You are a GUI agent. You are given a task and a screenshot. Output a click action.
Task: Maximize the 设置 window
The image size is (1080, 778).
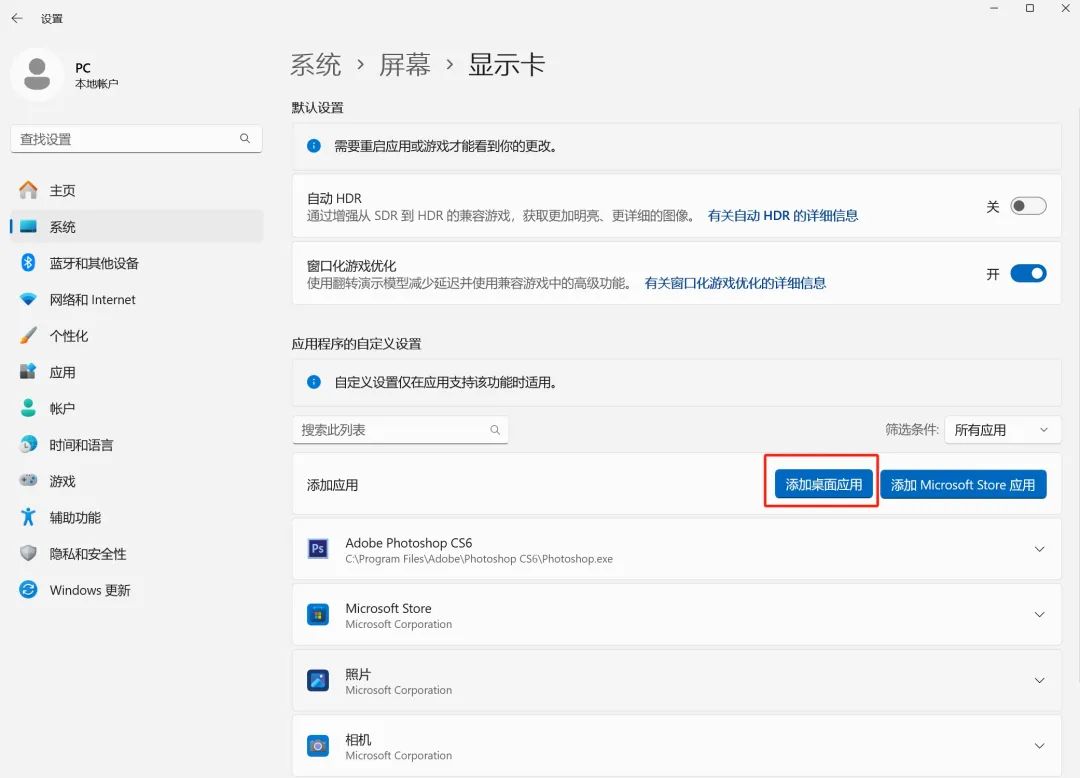pyautogui.click(x=1030, y=8)
